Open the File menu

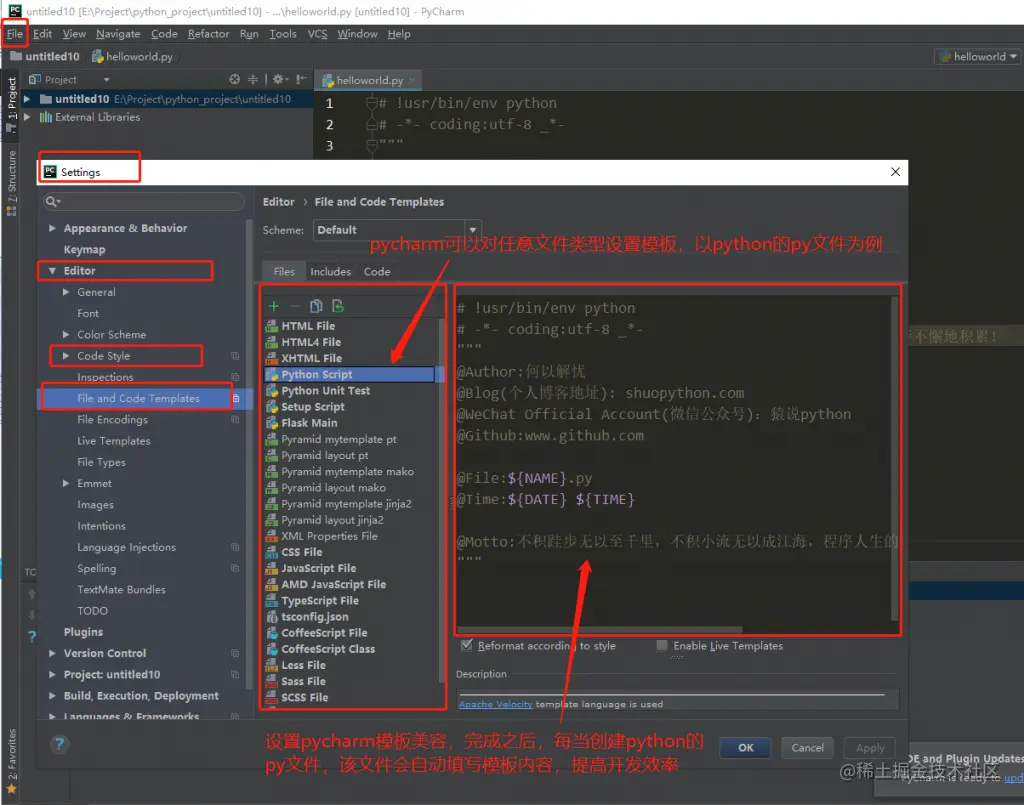[x=14, y=34]
